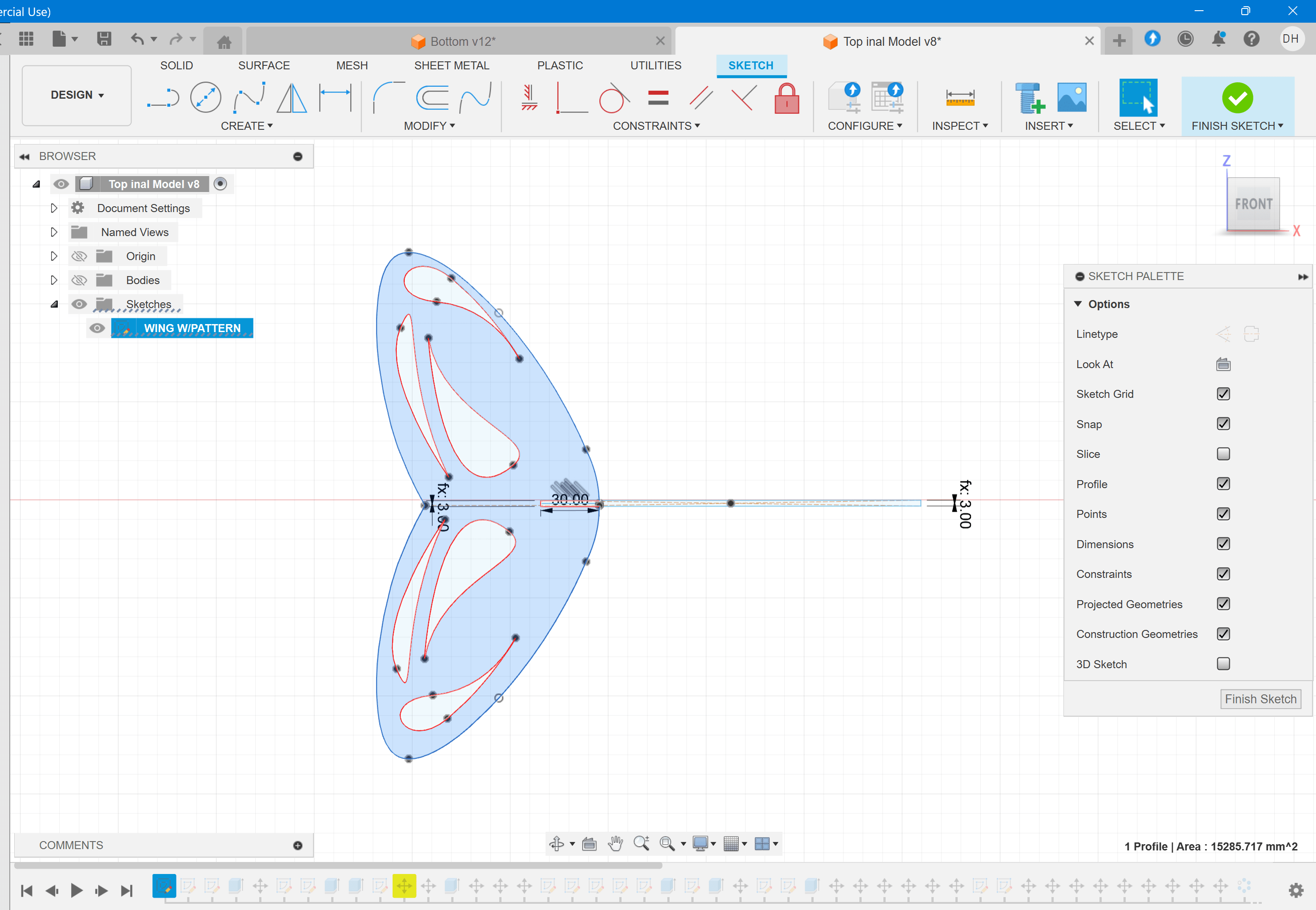
Task: Click Finish Sketch button in the palette
Action: point(1261,699)
